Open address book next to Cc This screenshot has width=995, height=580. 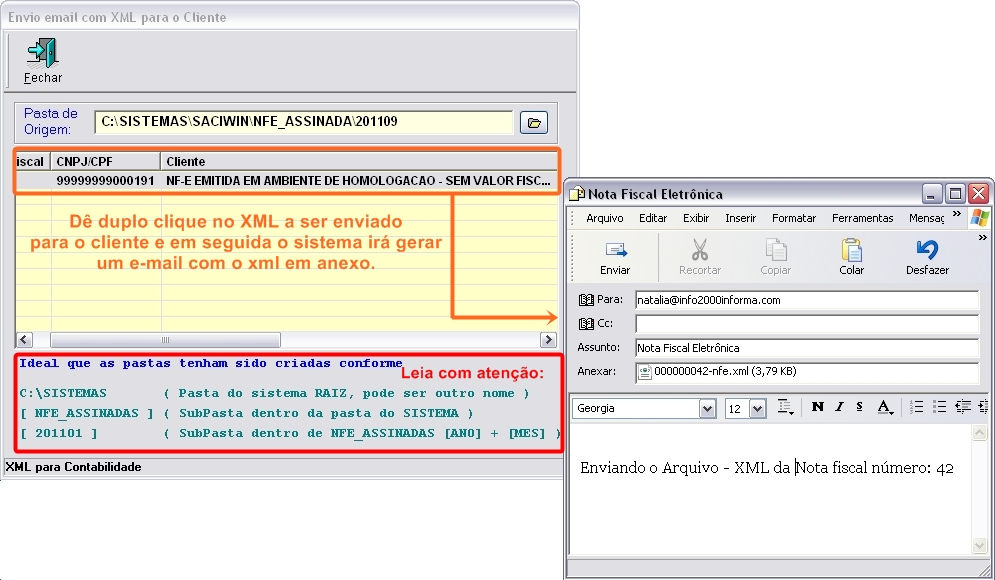[x=586, y=324]
